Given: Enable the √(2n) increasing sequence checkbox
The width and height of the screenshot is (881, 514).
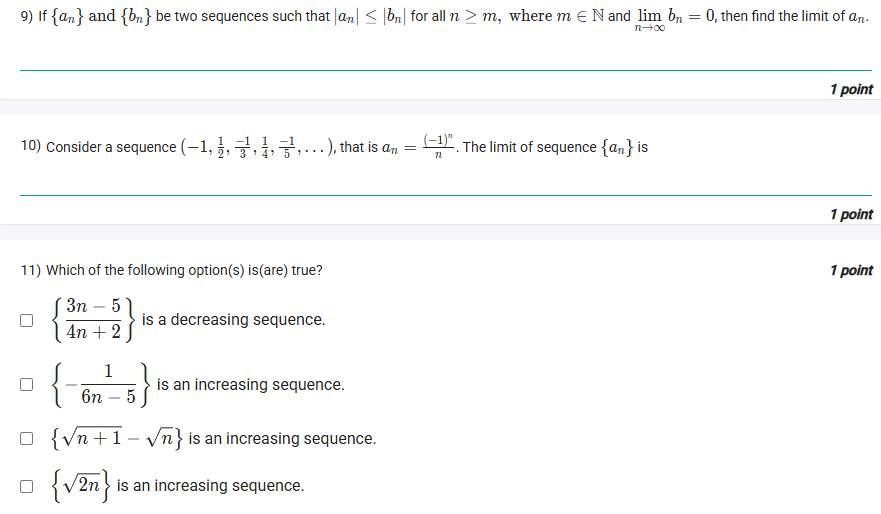Looking at the screenshot, I should pos(26,486).
